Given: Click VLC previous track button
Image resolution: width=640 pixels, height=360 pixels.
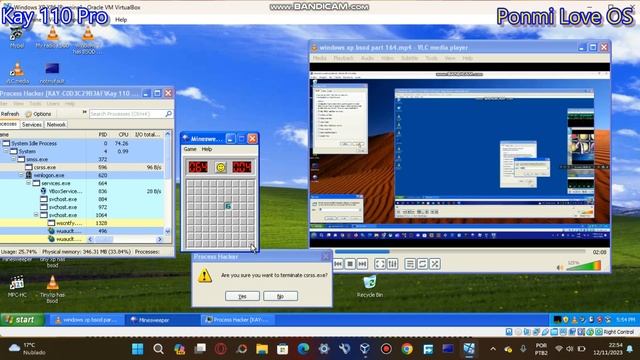Looking at the screenshot, I should tap(338, 264).
